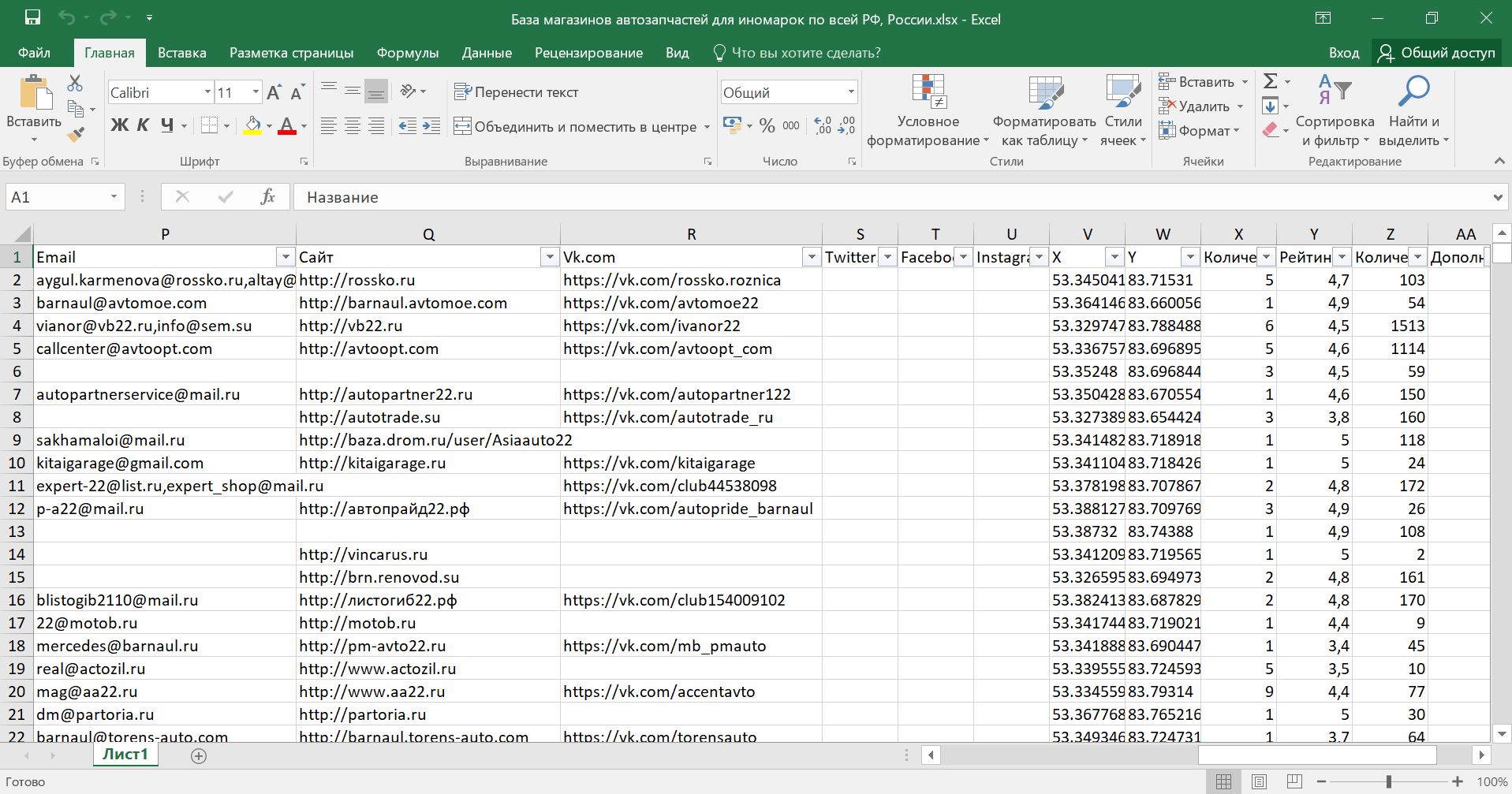Increase font size with large A icon
This screenshot has height=794, width=1512.
tap(274, 93)
